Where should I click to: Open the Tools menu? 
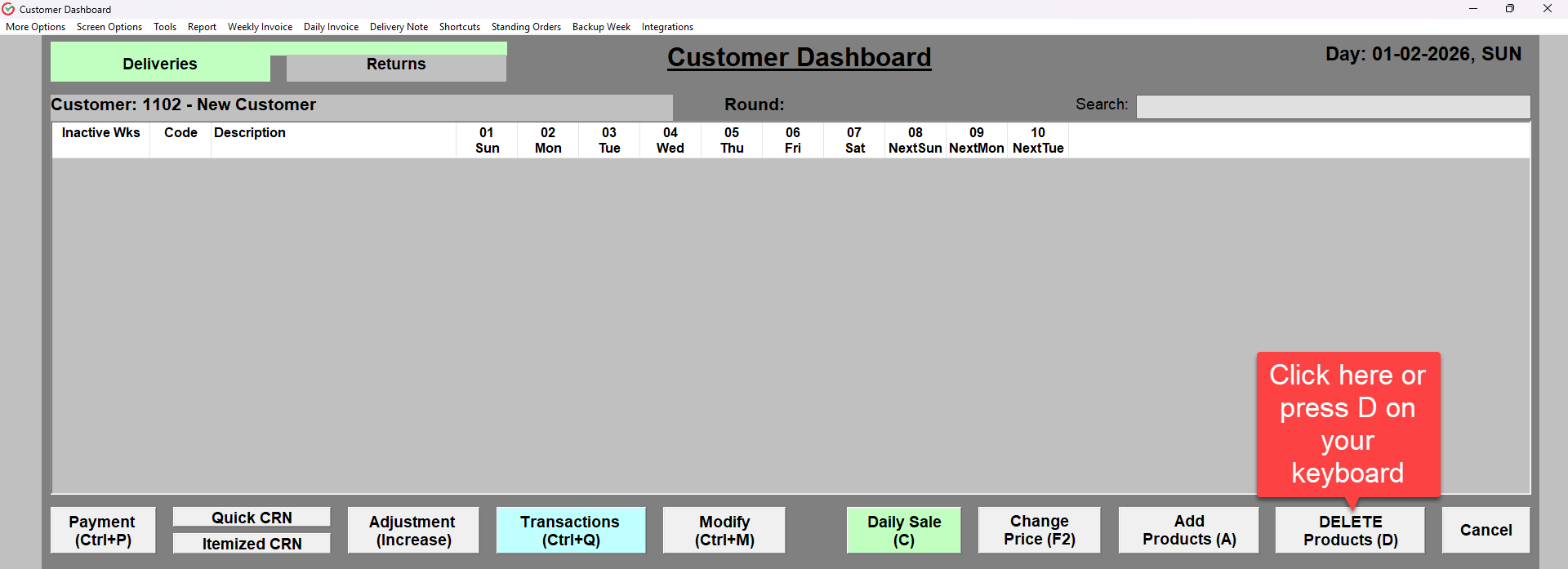(165, 27)
